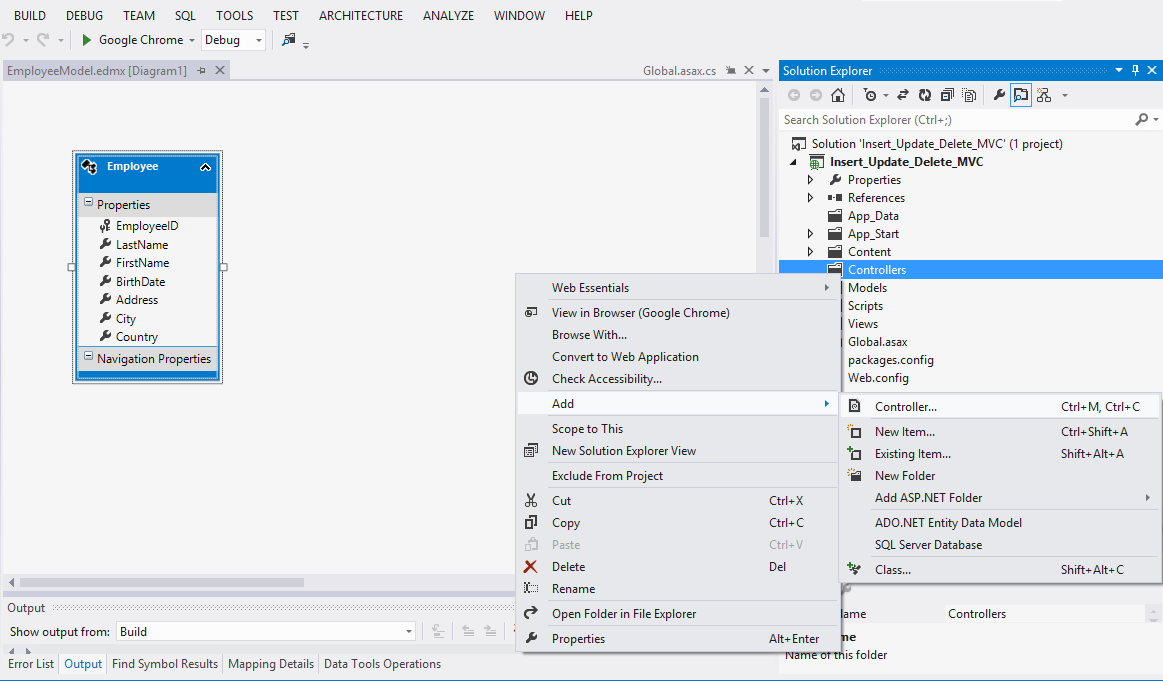Viewport: 1163px width, 681px height.
Task: Toggle Show All Files in Solution Explorer
Action: click(968, 94)
